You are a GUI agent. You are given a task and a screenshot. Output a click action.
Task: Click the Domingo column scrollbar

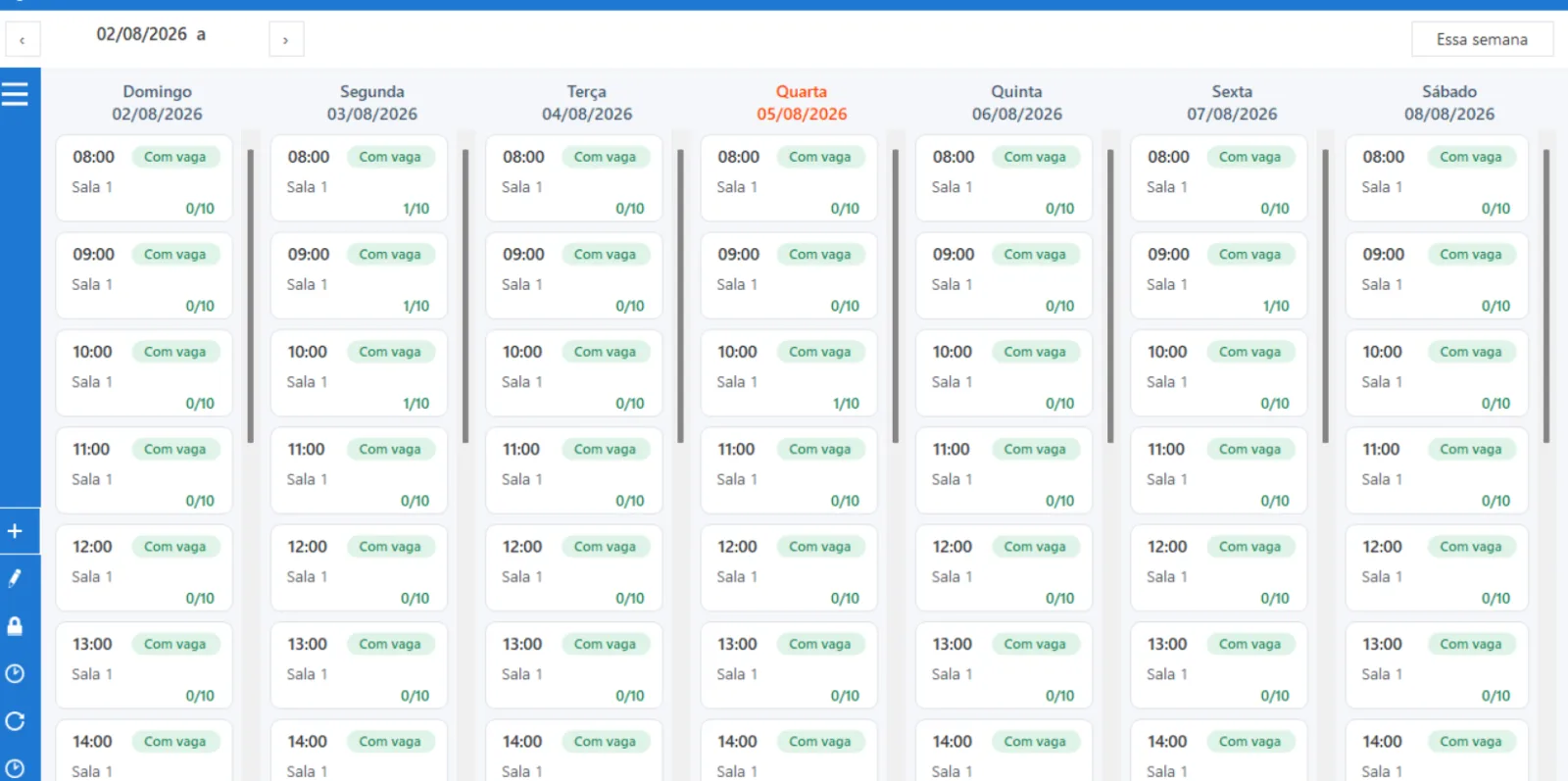tap(251, 296)
